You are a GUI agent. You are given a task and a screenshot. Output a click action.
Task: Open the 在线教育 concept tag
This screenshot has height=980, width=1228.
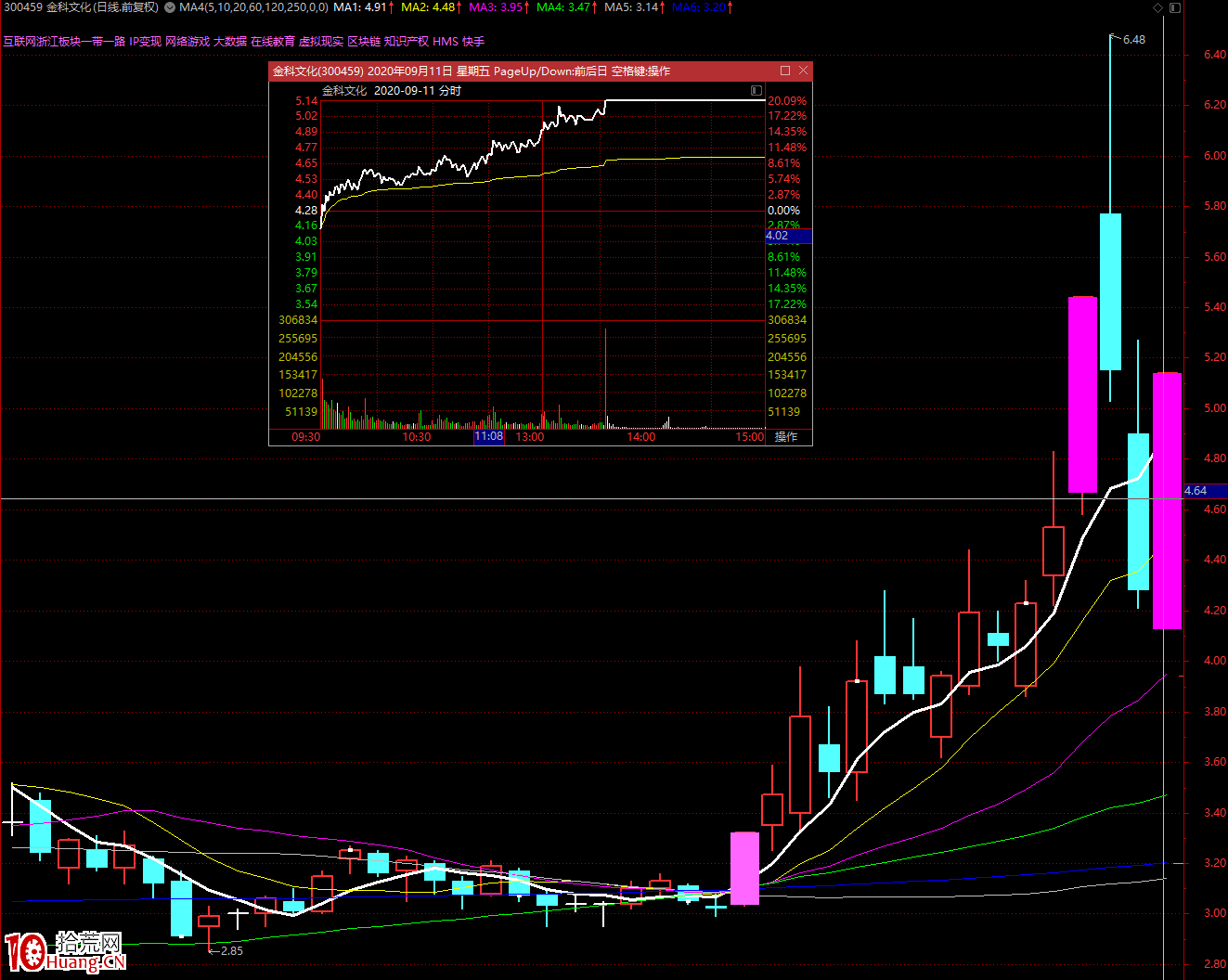click(273, 41)
